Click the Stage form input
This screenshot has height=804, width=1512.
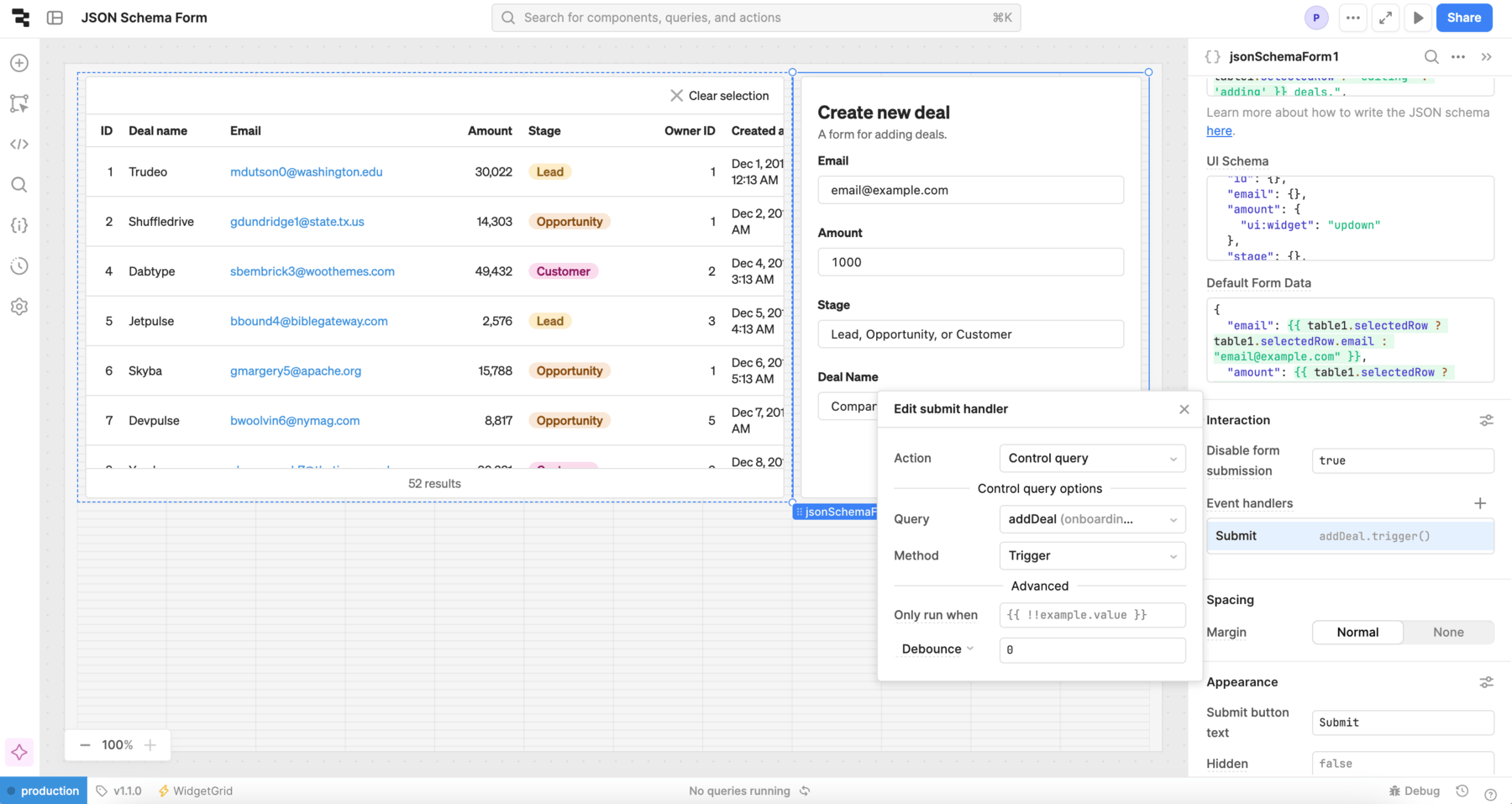coord(970,334)
